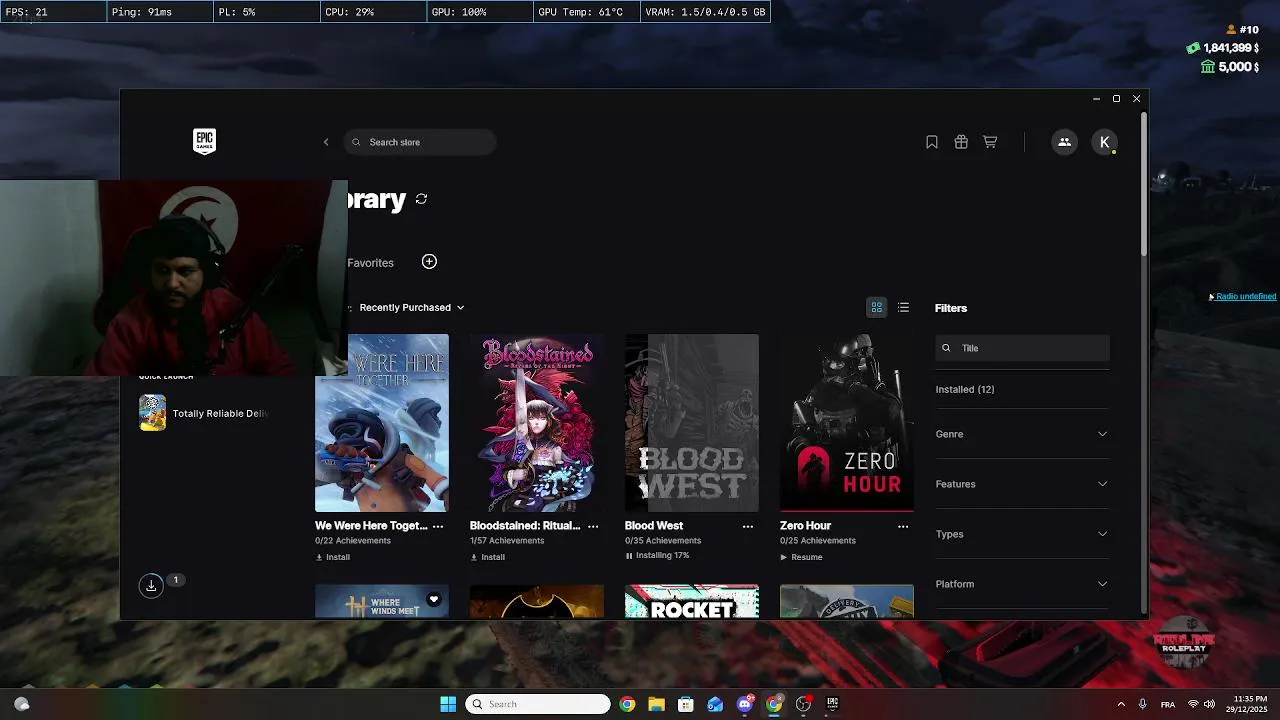Image resolution: width=1280 pixels, height=720 pixels.
Task: Expand the Platform filter
Action: tap(1022, 584)
